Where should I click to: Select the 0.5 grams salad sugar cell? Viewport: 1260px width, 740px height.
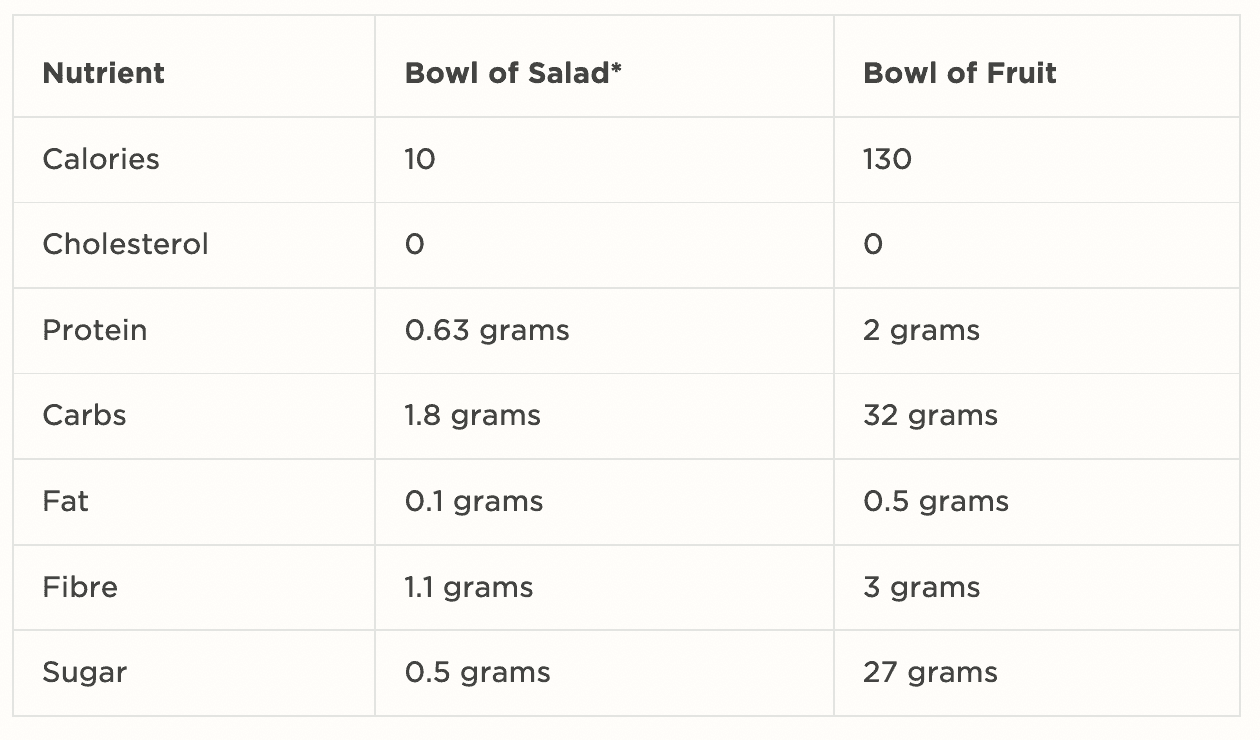click(478, 672)
